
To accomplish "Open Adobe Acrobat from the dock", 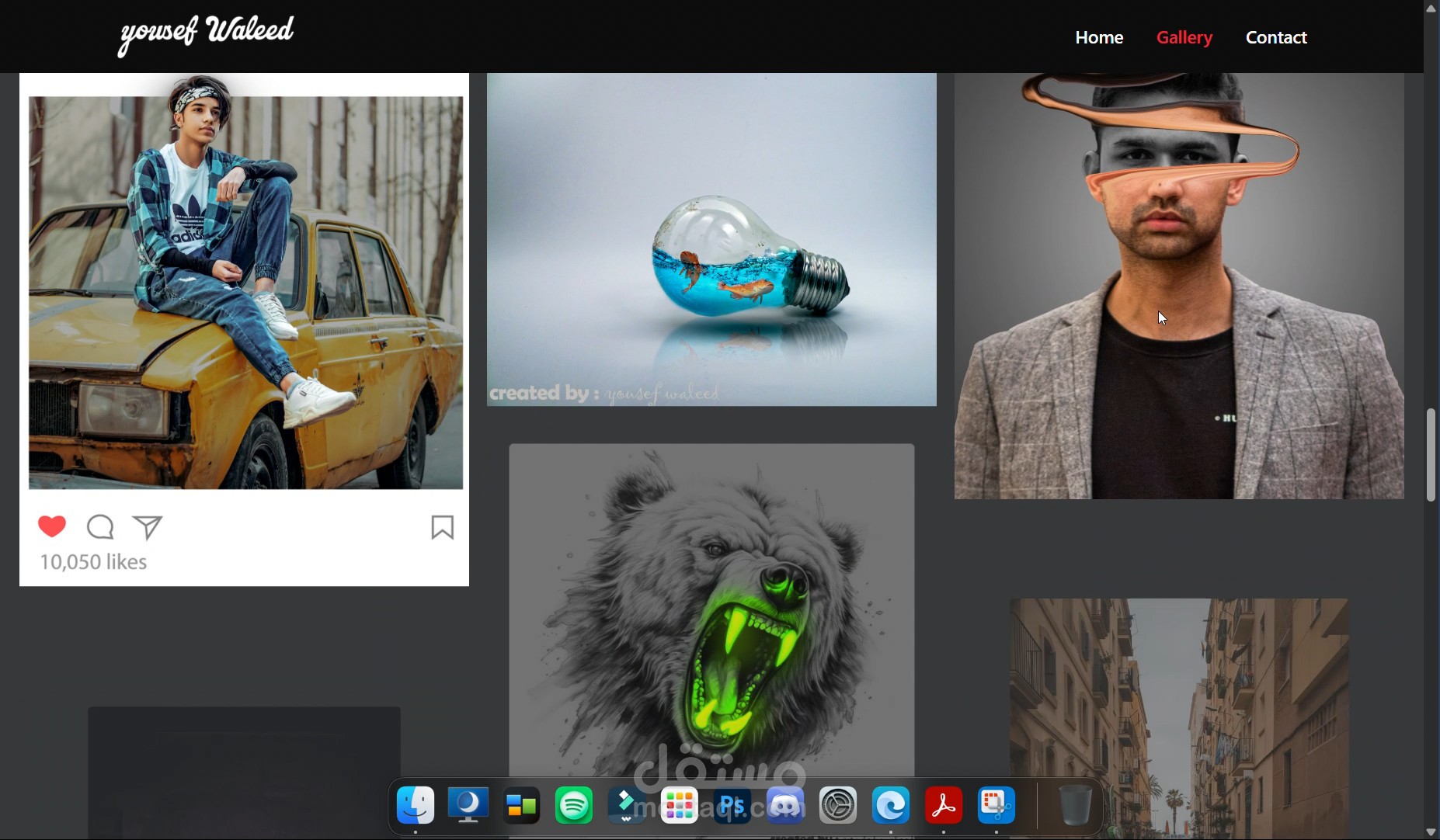I will (x=944, y=806).
